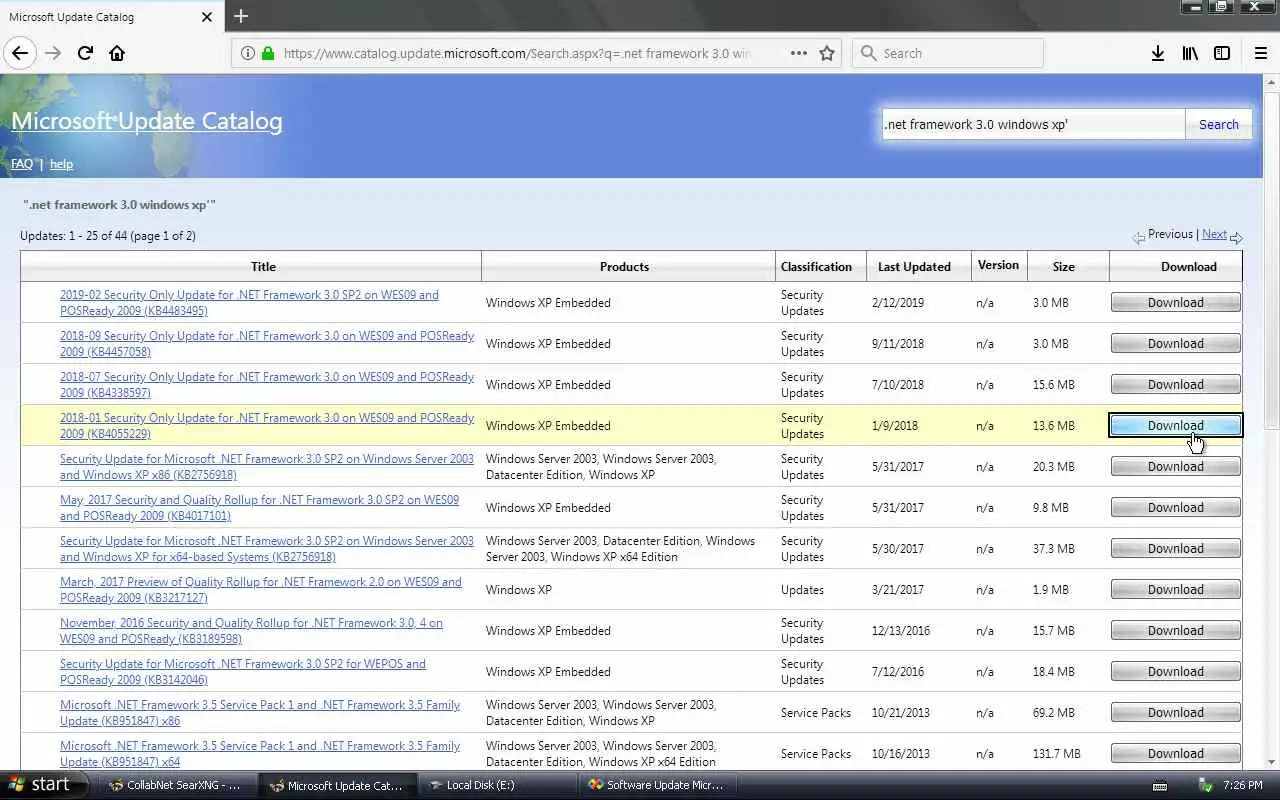The image size is (1280, 800).
Task: Switch to Local Disk (E:) taskbar window
Action: coord(498,785)
